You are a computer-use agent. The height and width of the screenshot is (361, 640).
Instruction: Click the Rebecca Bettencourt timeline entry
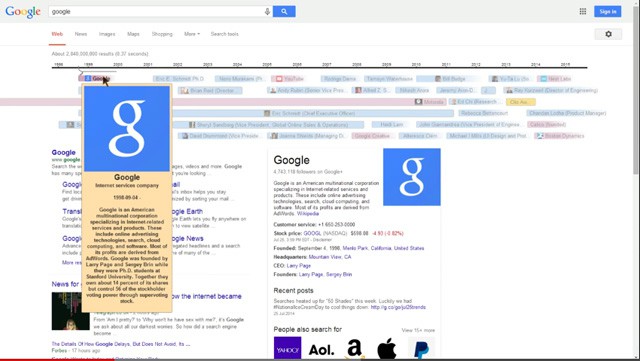click(484, 113)
